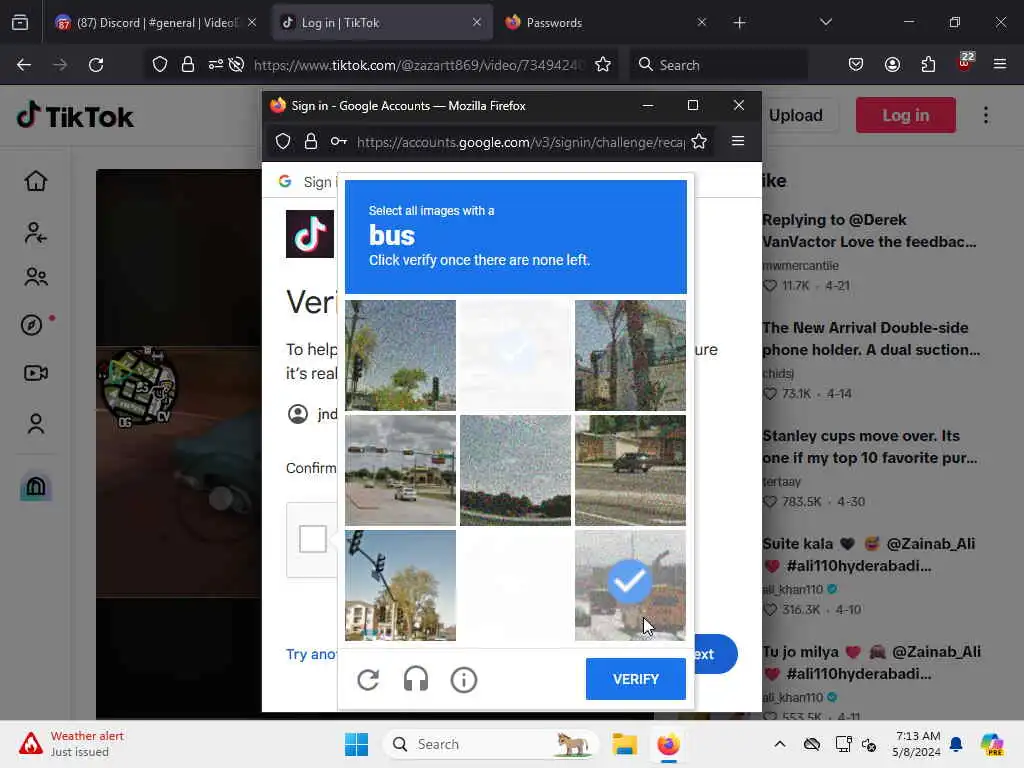Reload the TikTok page
This screenshot has width=1024, height=768.
point(96,65)
